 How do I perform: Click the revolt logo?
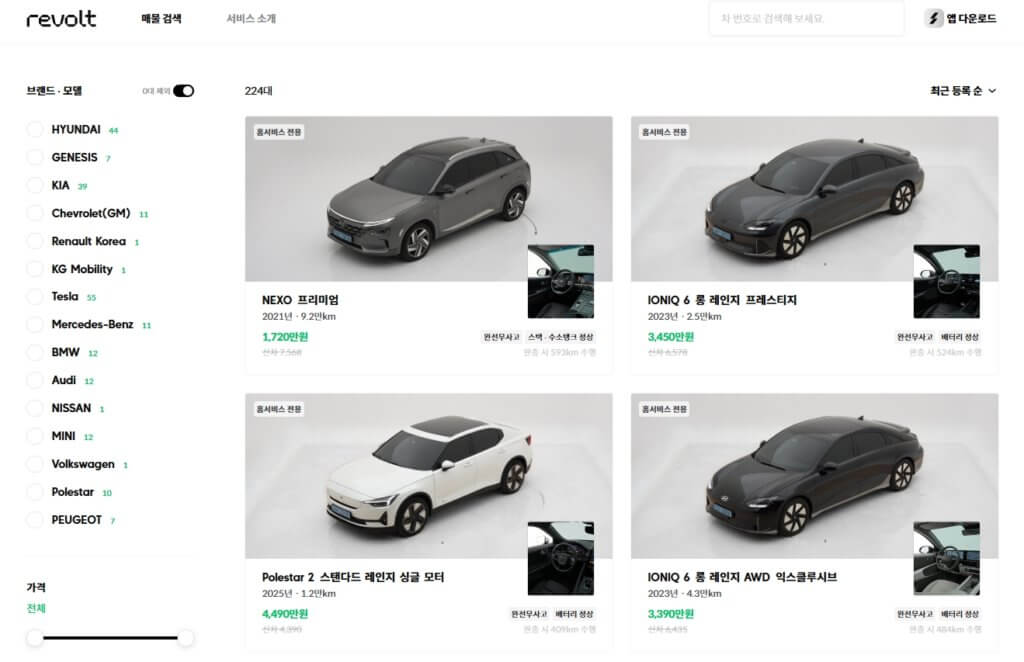(x=61, y=19)
